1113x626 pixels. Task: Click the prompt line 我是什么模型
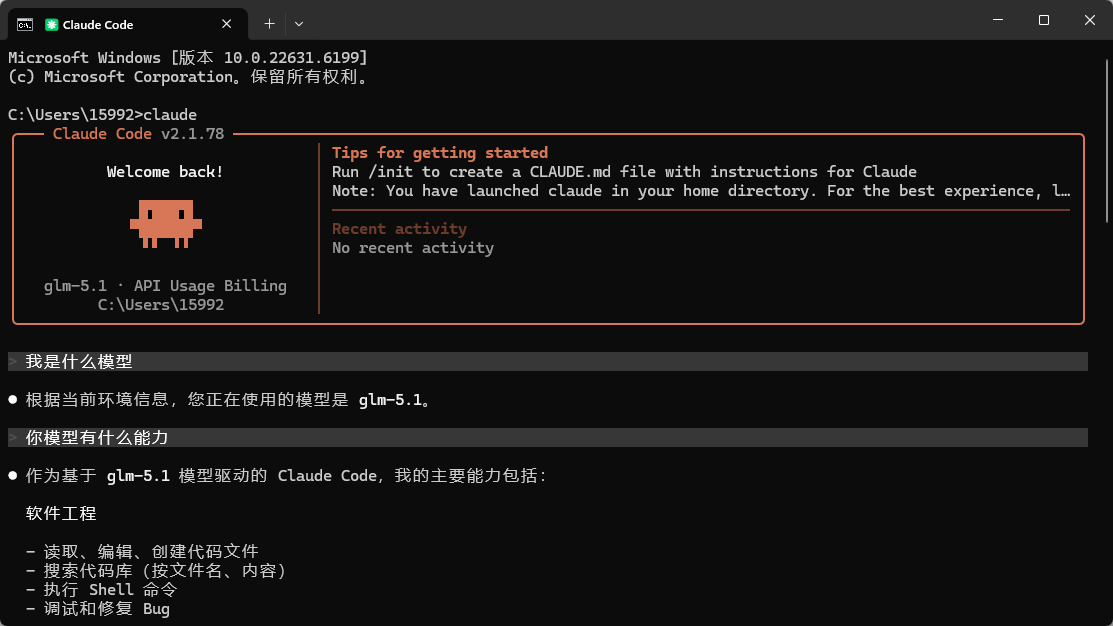click(548, 361)
